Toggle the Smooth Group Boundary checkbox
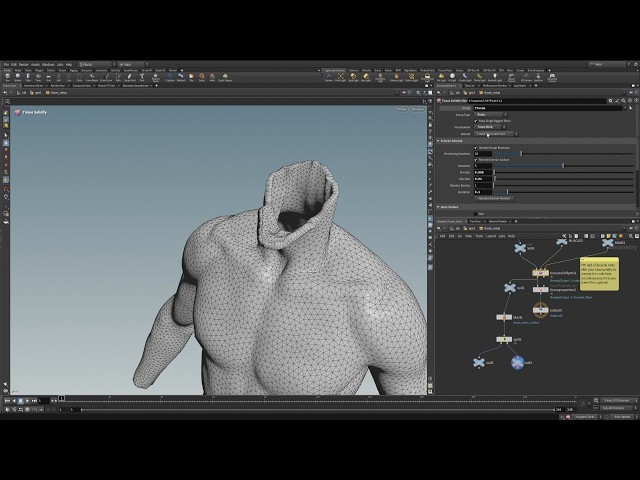This screenshot has height=480, width=640. coord(476,147)
